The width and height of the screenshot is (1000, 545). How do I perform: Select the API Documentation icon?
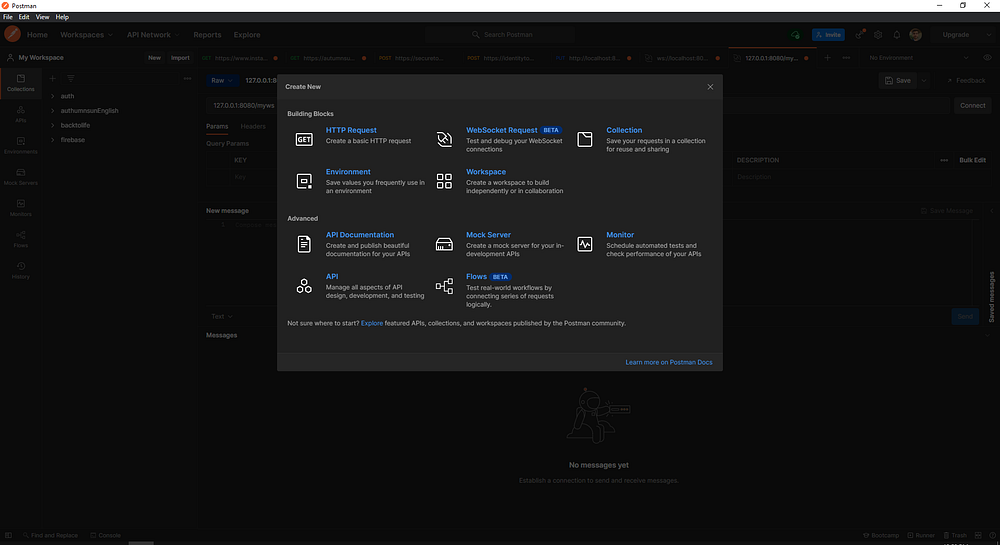304,244
